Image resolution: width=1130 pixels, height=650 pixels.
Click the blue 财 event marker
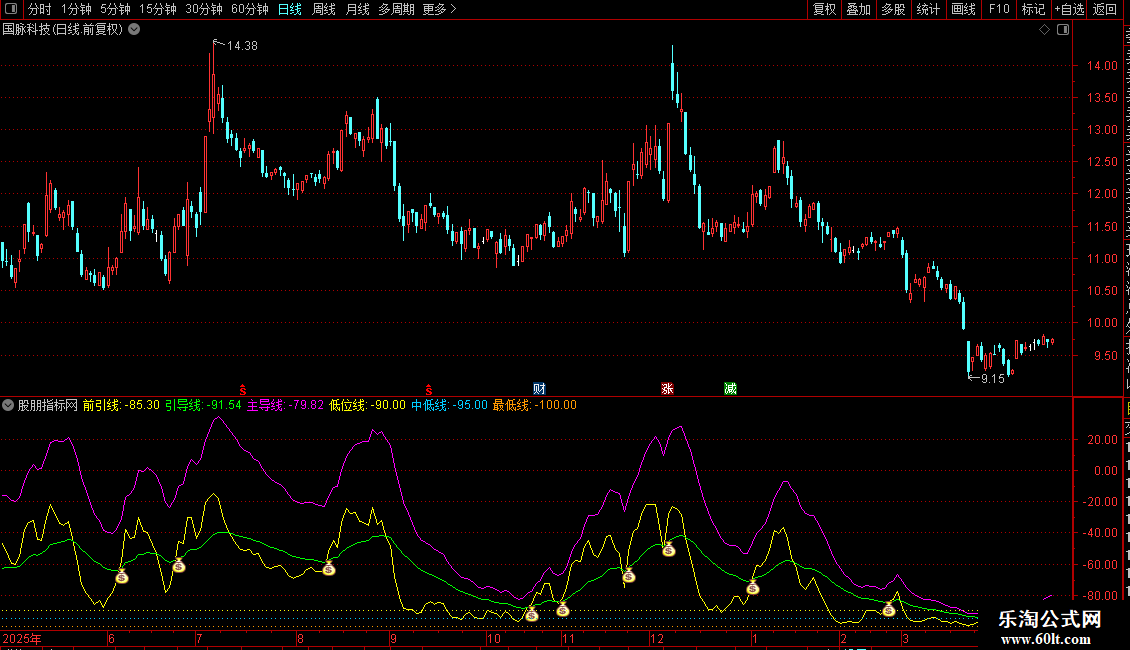(x=539, y=389)
